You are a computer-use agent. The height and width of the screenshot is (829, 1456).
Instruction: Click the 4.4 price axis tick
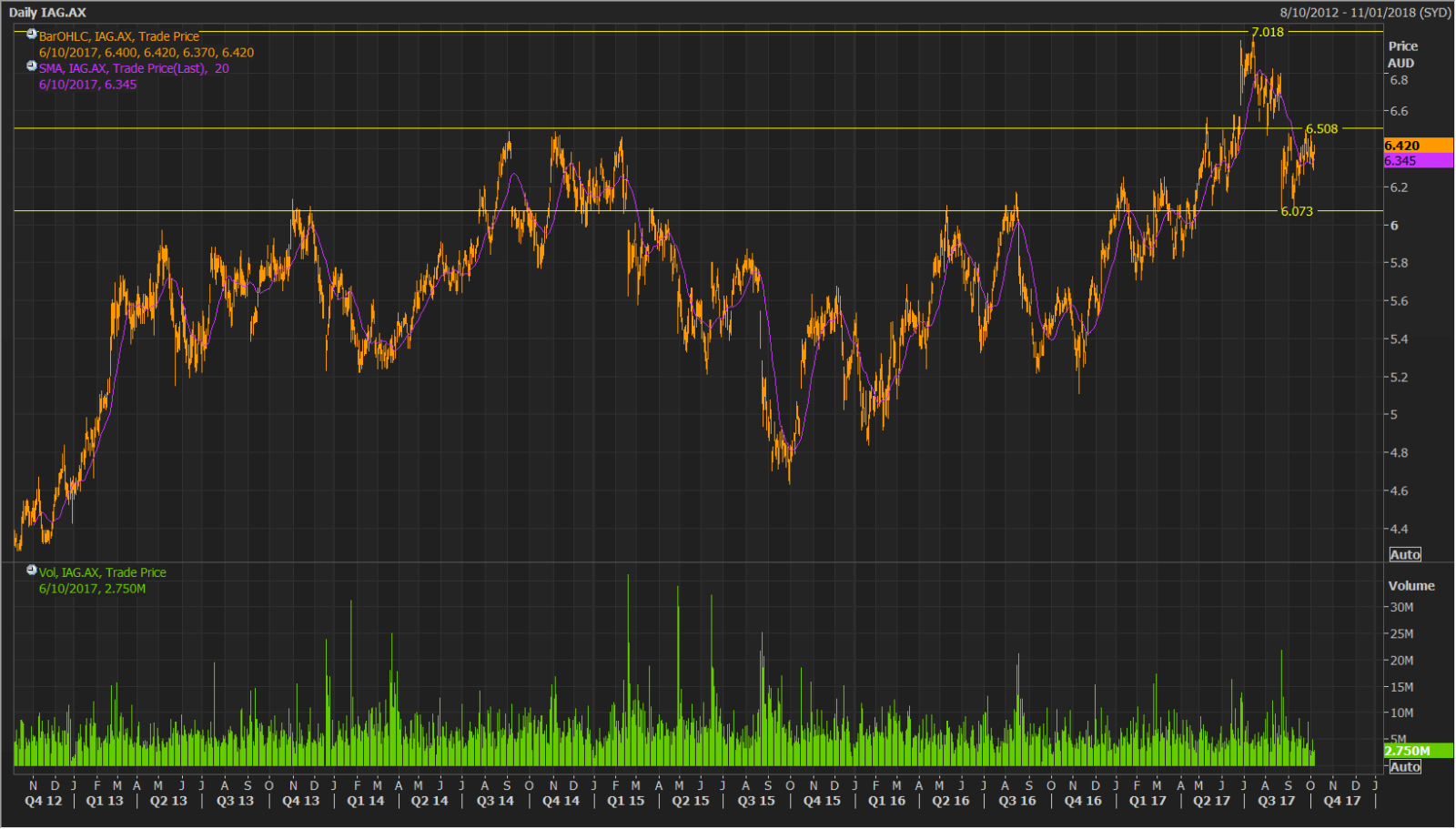[x=1399, y=530]
